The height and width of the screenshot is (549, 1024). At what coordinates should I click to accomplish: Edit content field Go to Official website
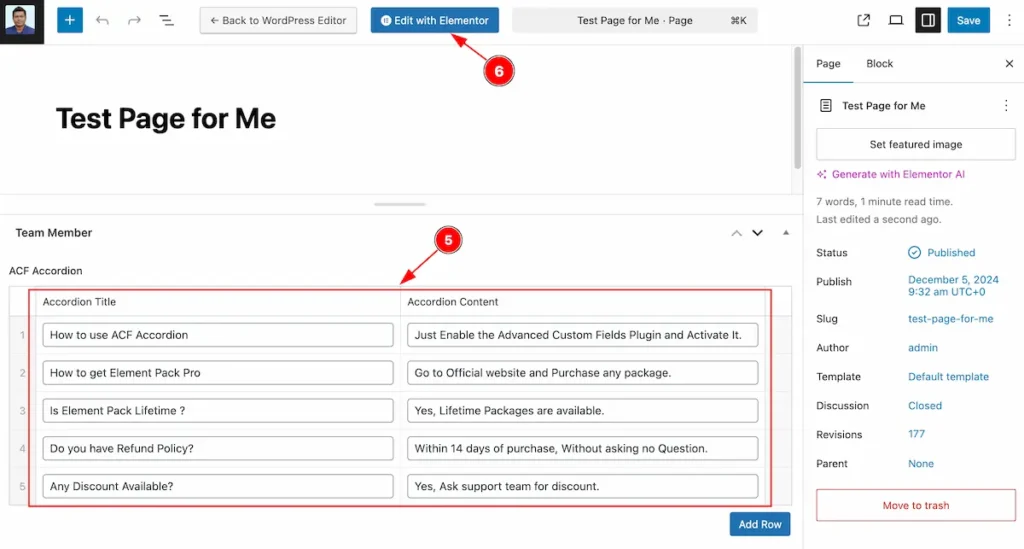[583, 373]
